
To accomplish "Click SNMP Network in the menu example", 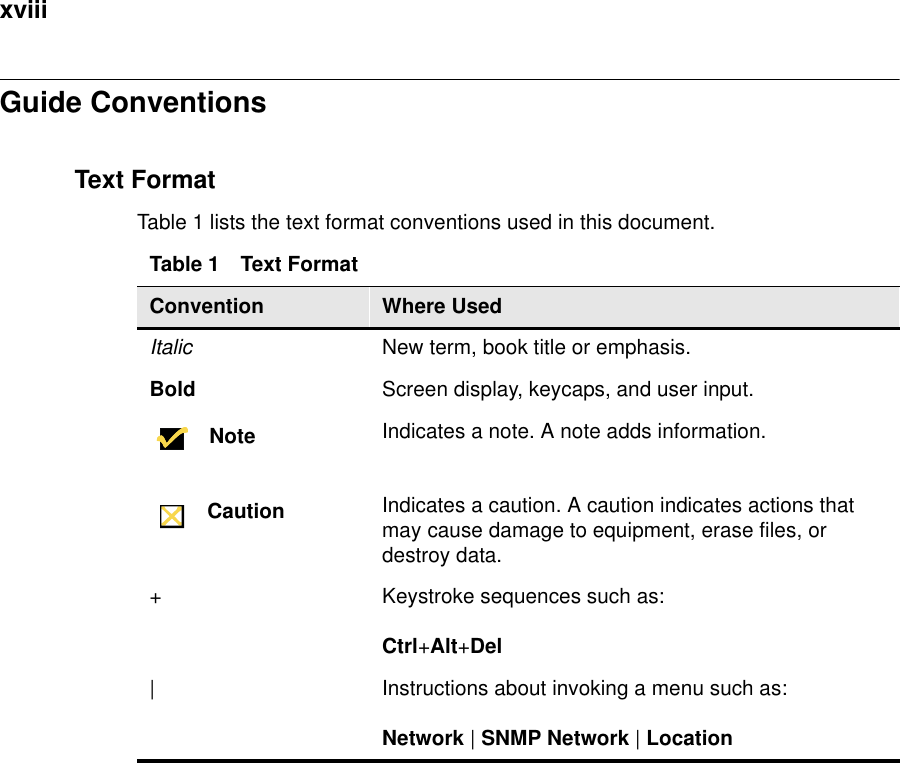I will click(x=555, y=739).
